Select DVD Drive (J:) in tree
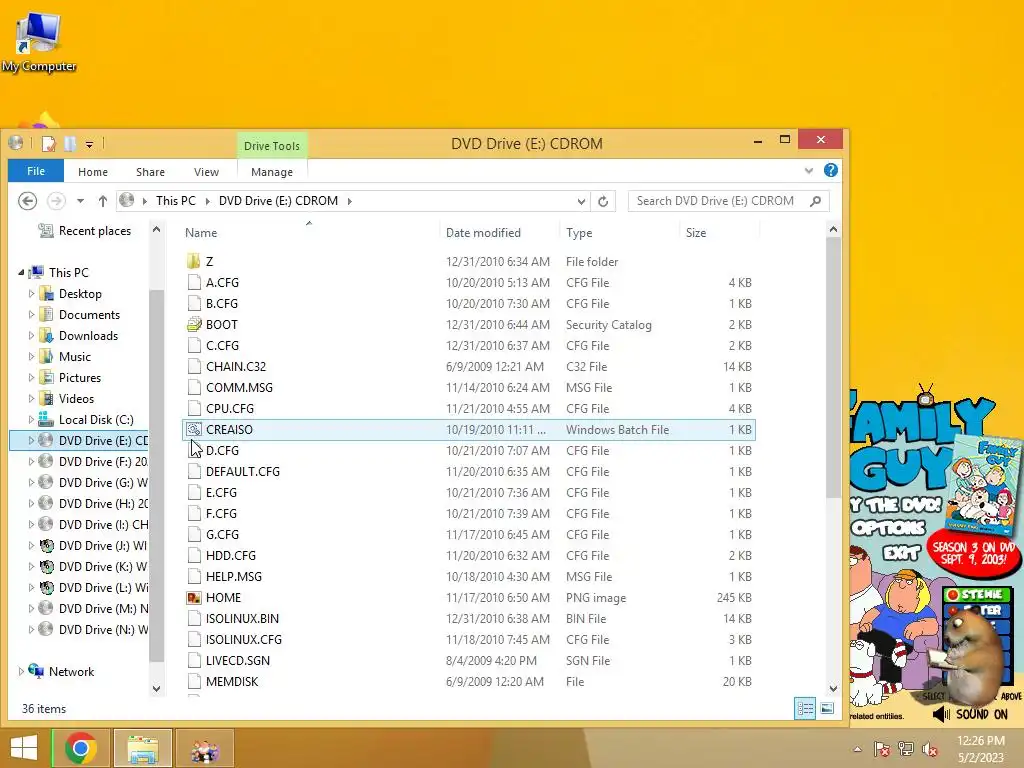This screenshot has width=1024, height=768. (x=103, y=545)
